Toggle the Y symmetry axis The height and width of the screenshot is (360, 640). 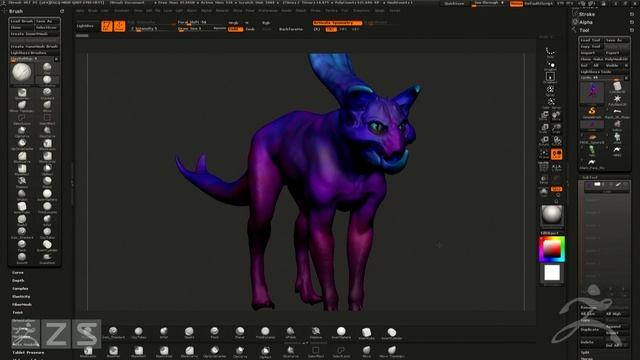(x=343, y=29)
